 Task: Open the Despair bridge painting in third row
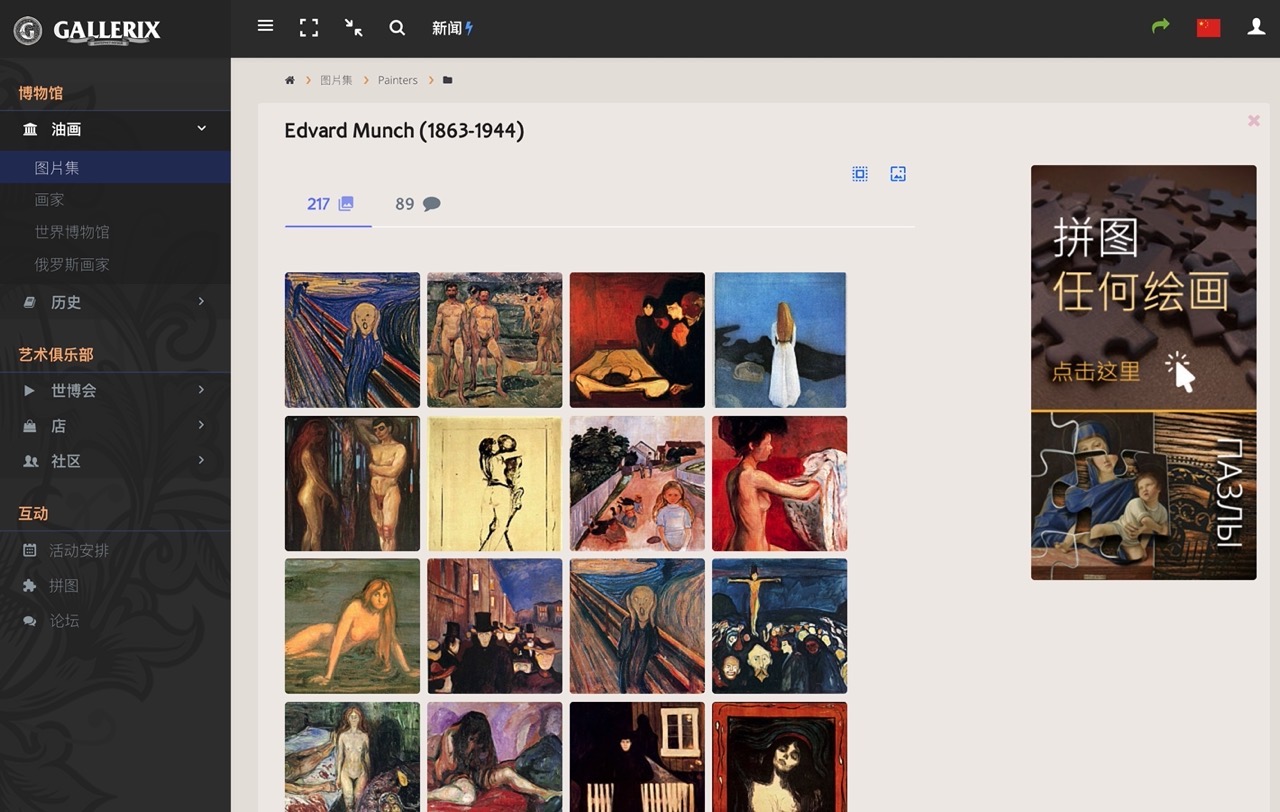637,626
